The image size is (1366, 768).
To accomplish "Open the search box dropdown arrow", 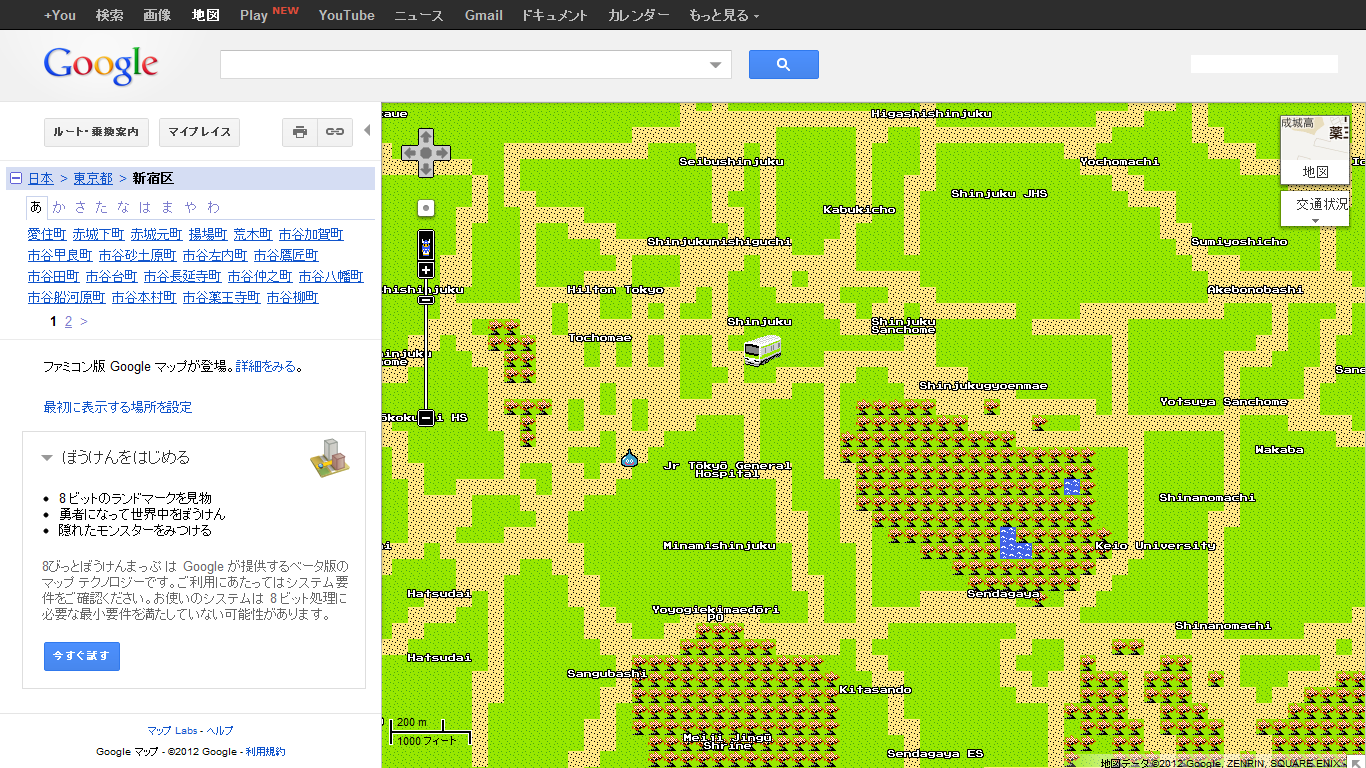I will [x=715, y=65].
